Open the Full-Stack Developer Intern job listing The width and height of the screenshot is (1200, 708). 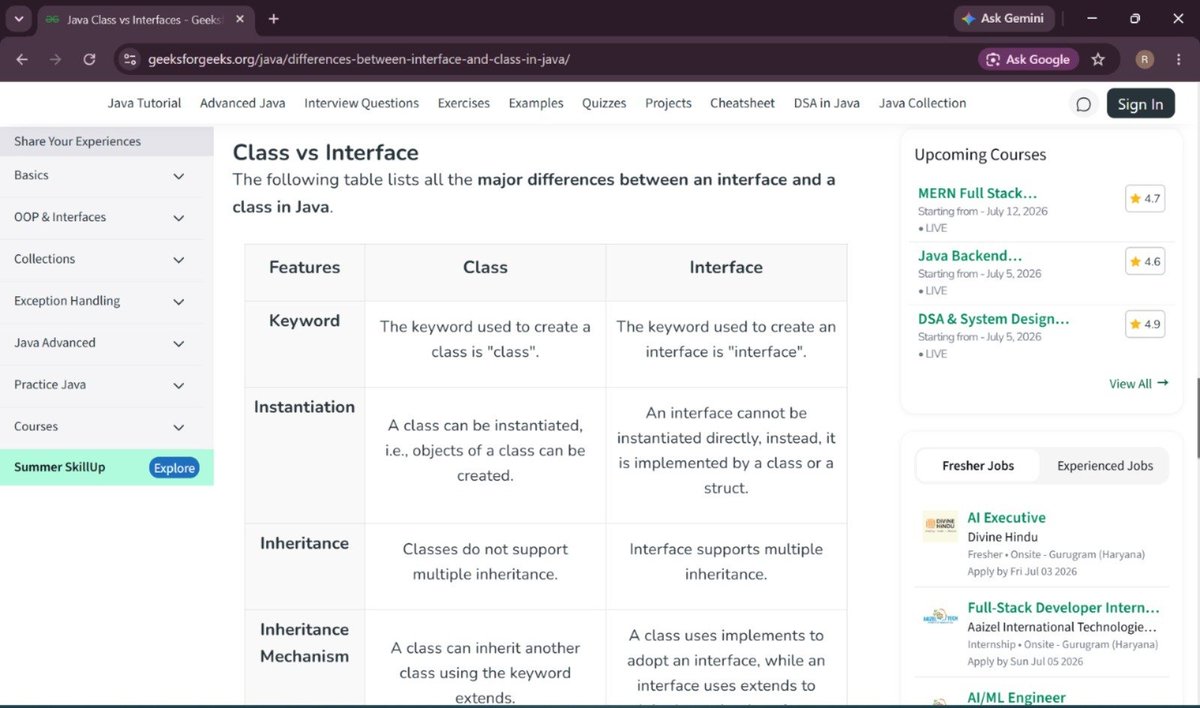[x=1063, y=608]
